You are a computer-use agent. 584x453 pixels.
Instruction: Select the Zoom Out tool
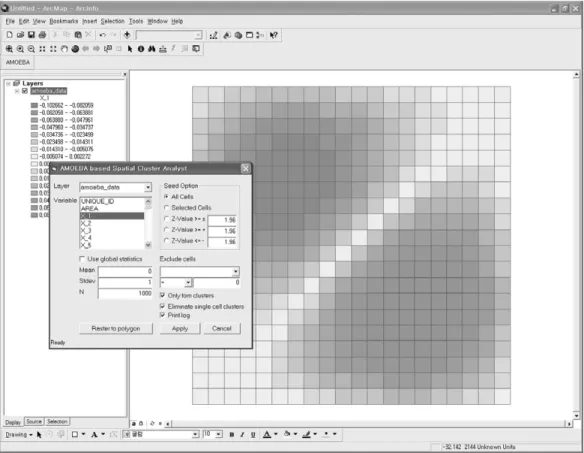point(31,49)
